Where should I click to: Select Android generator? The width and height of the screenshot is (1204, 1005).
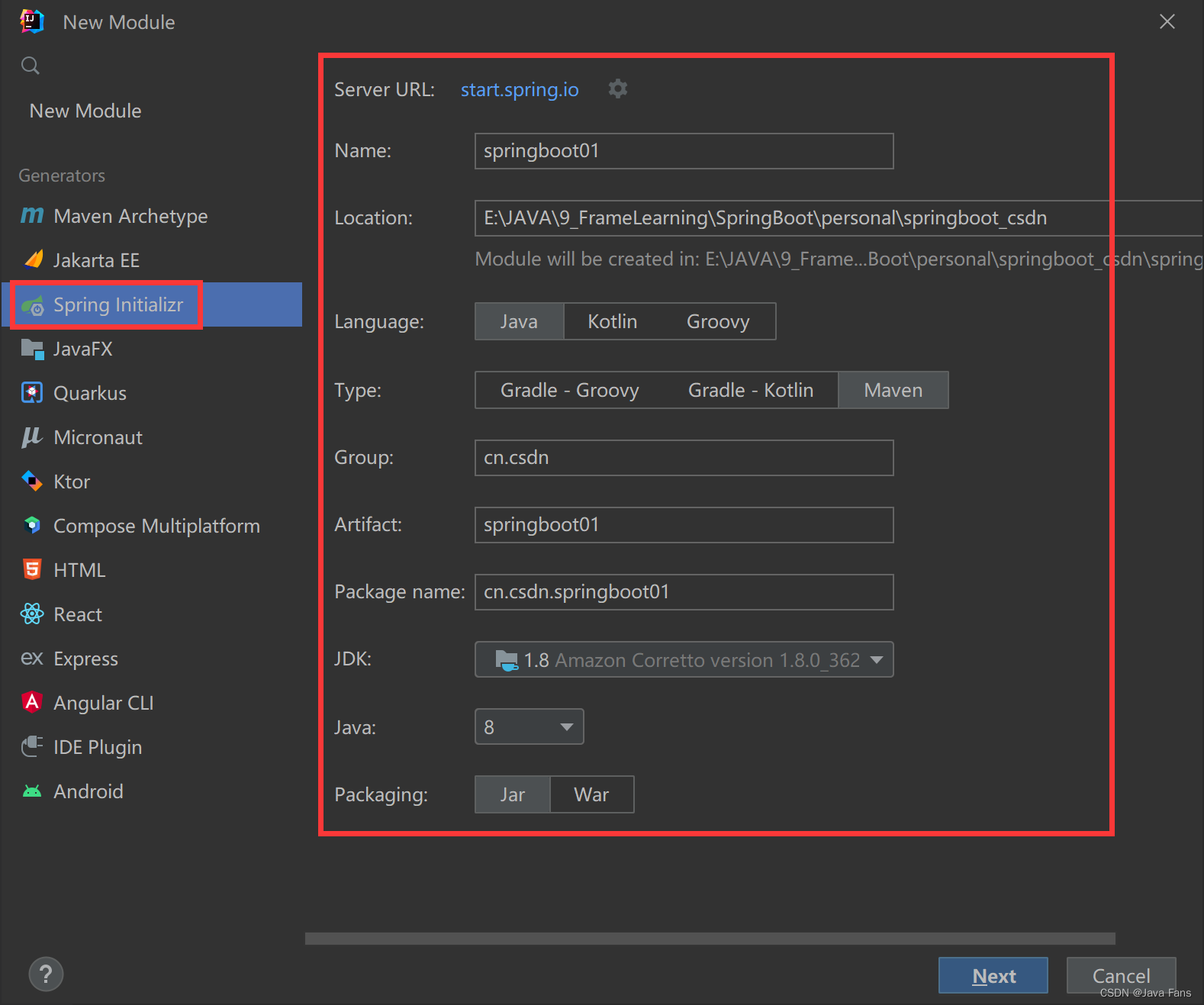[x=152, y=791]
